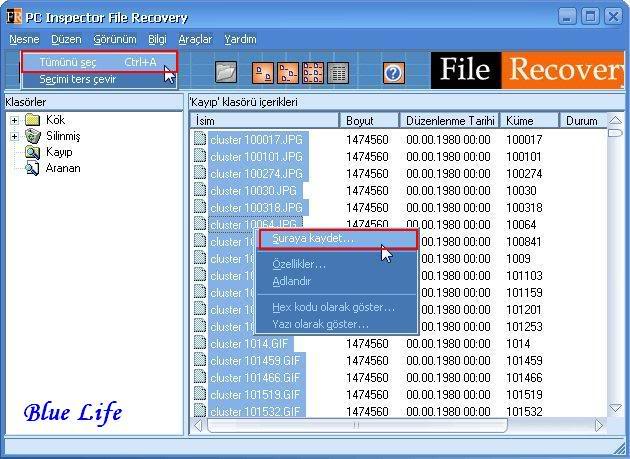The image size is (630, 459).
Task: Click file icon of cluster 100101.JPG
Action: (200, 156)
